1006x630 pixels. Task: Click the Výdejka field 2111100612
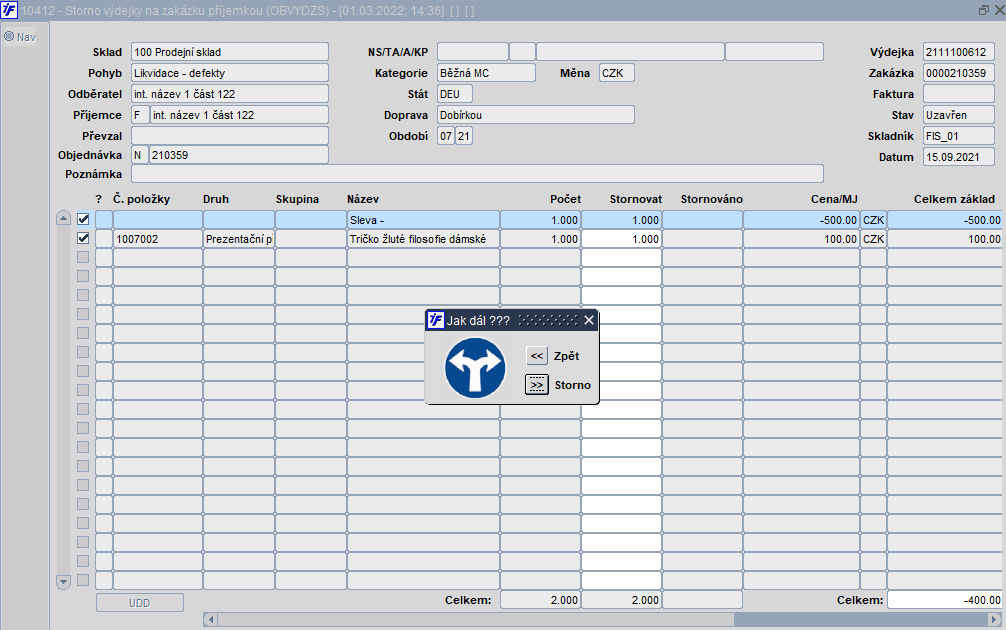pos(959,52)
